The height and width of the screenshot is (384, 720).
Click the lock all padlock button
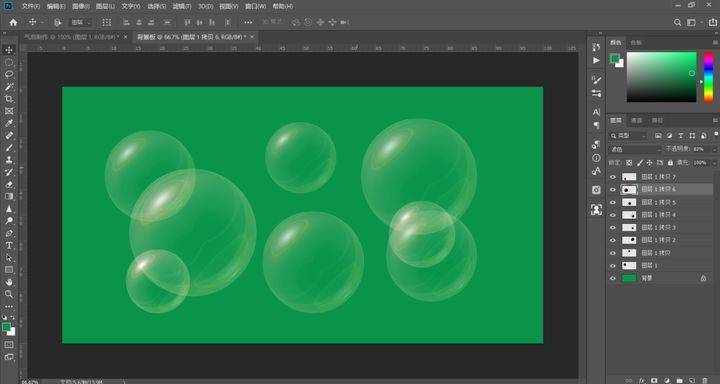pyautogui.click(x=670, y=163)
